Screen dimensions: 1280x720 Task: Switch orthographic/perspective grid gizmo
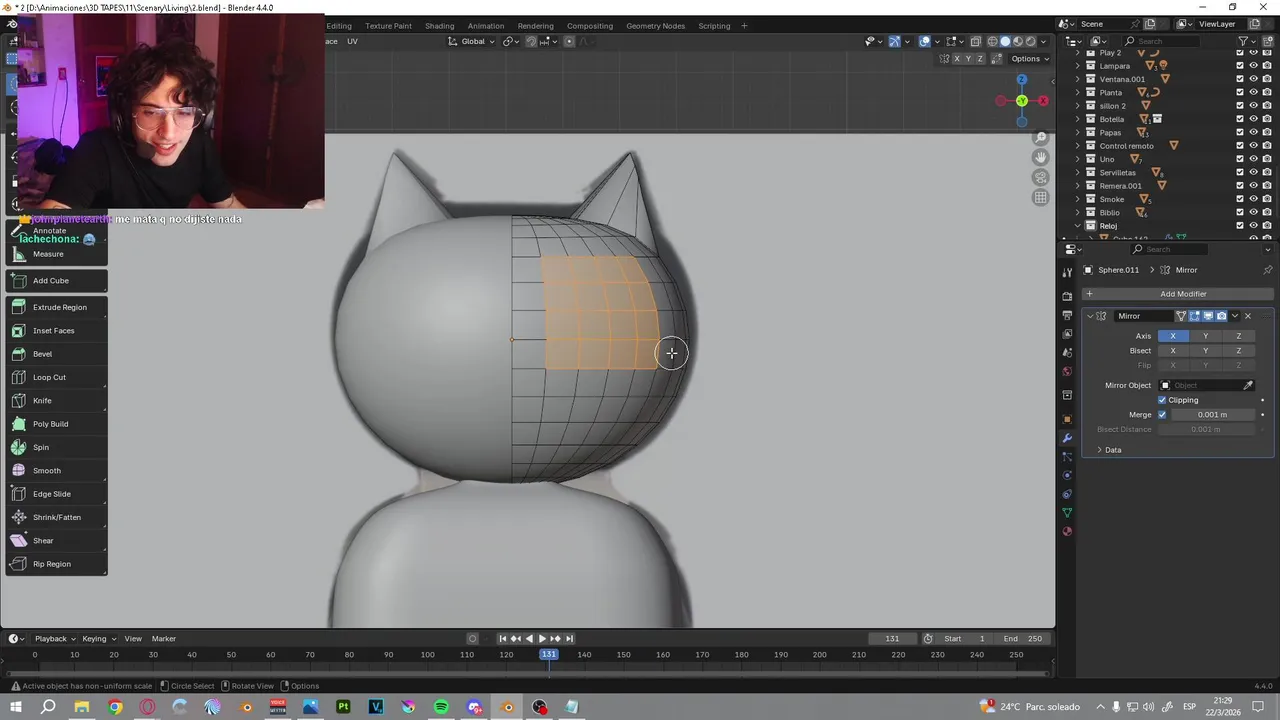[1041, 197]
